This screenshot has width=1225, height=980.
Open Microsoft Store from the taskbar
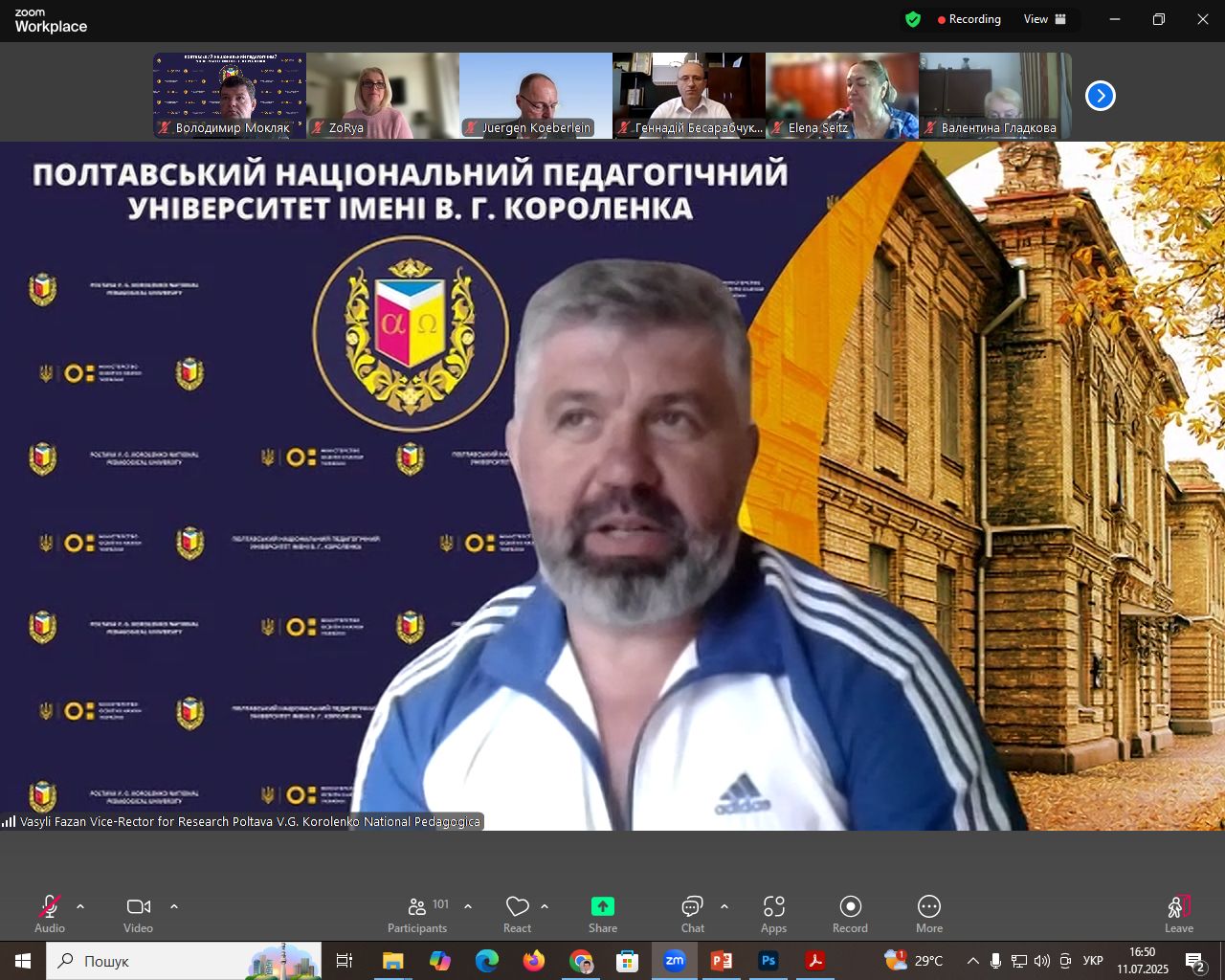(x=627, y=961)
